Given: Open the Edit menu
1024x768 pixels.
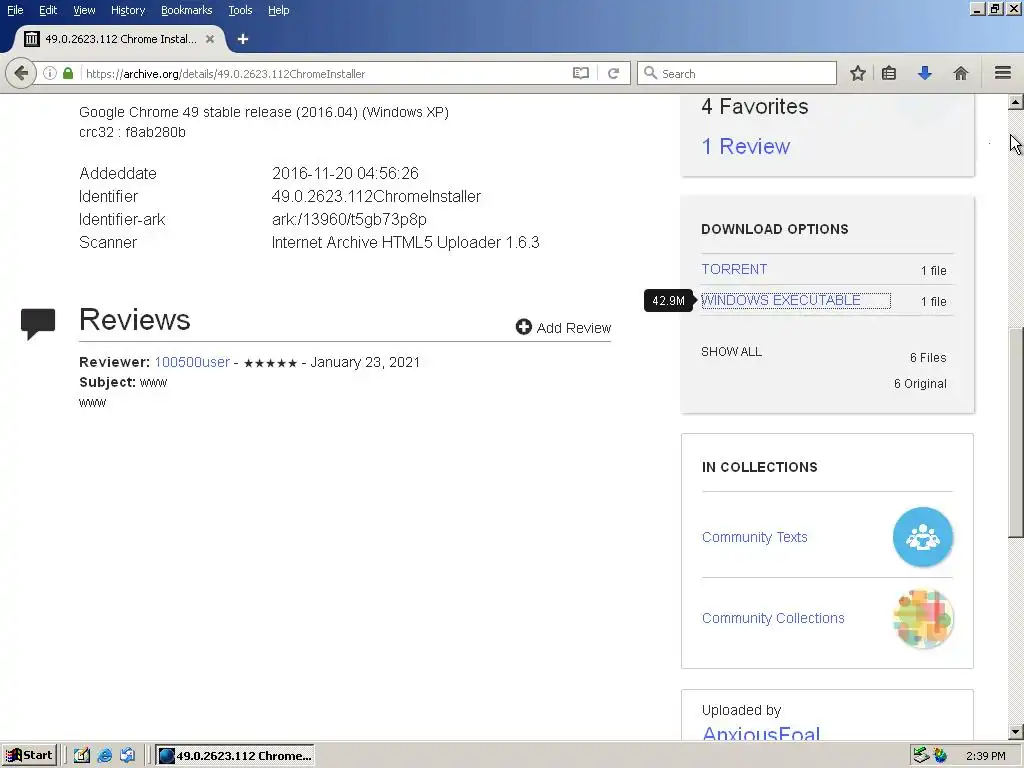Looking at the screenshot, I should tap(48, 10).
